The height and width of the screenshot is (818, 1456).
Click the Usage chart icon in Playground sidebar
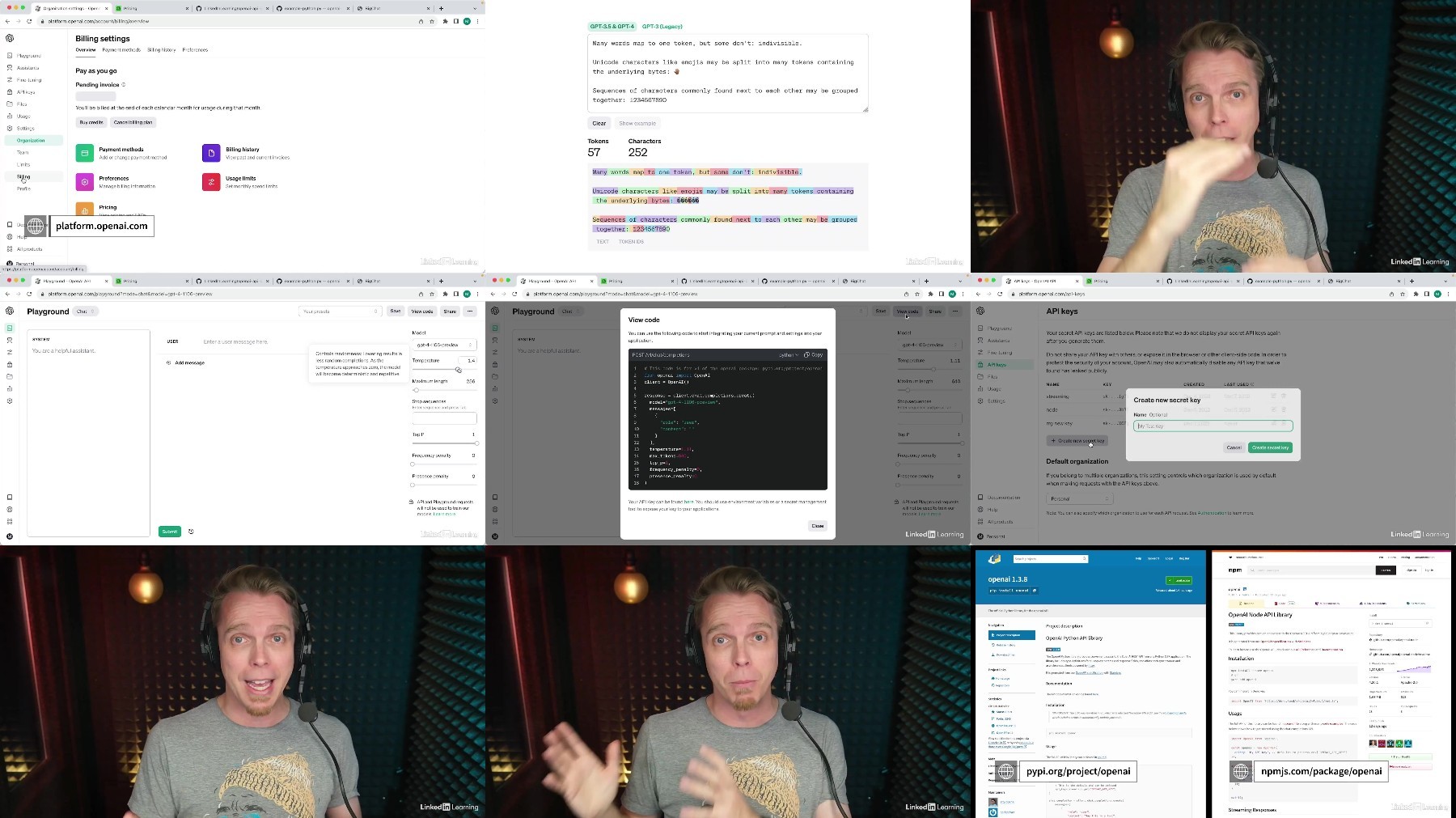pos(10,388)
